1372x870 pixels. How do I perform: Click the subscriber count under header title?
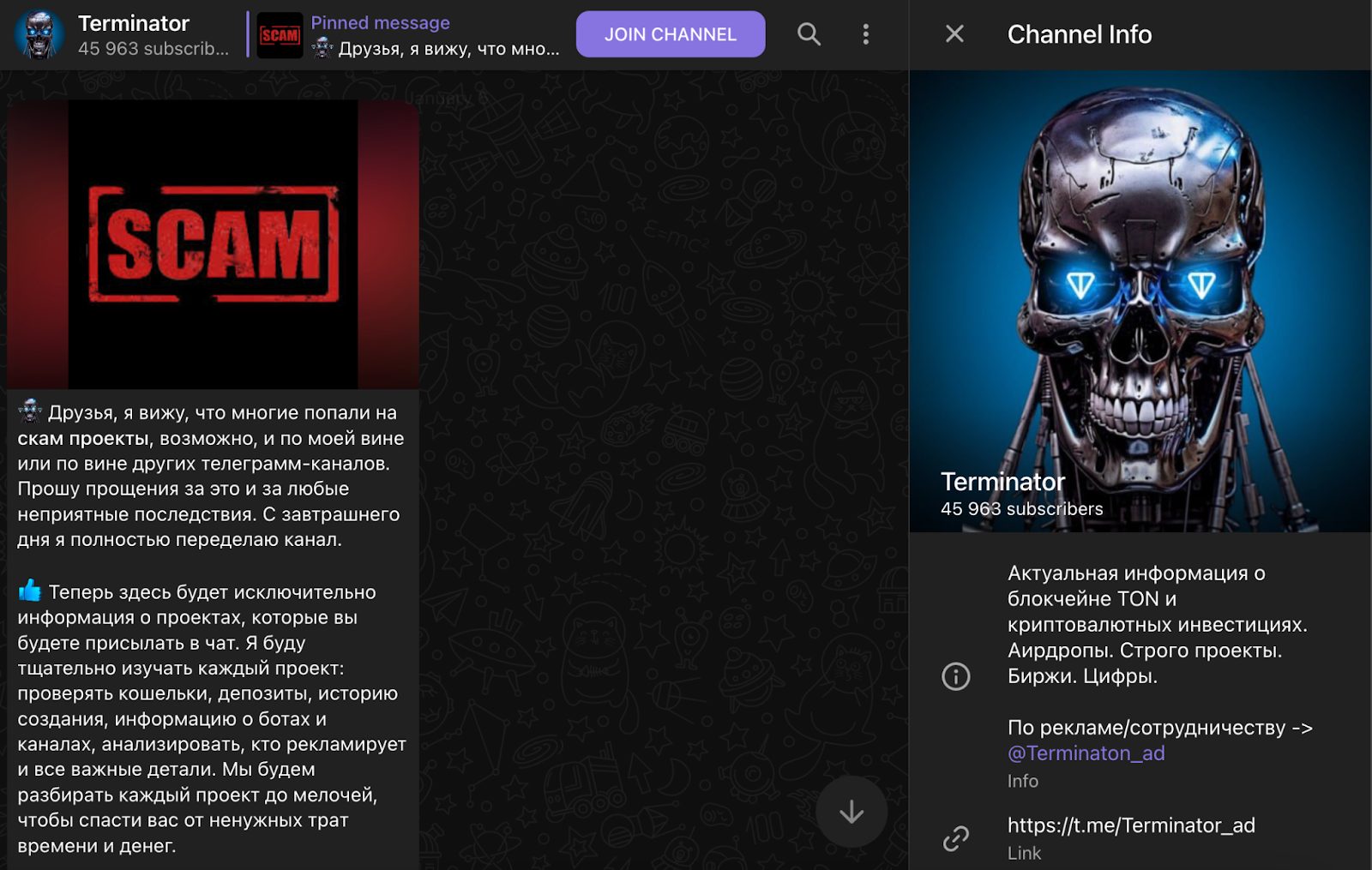coord(153,49)
